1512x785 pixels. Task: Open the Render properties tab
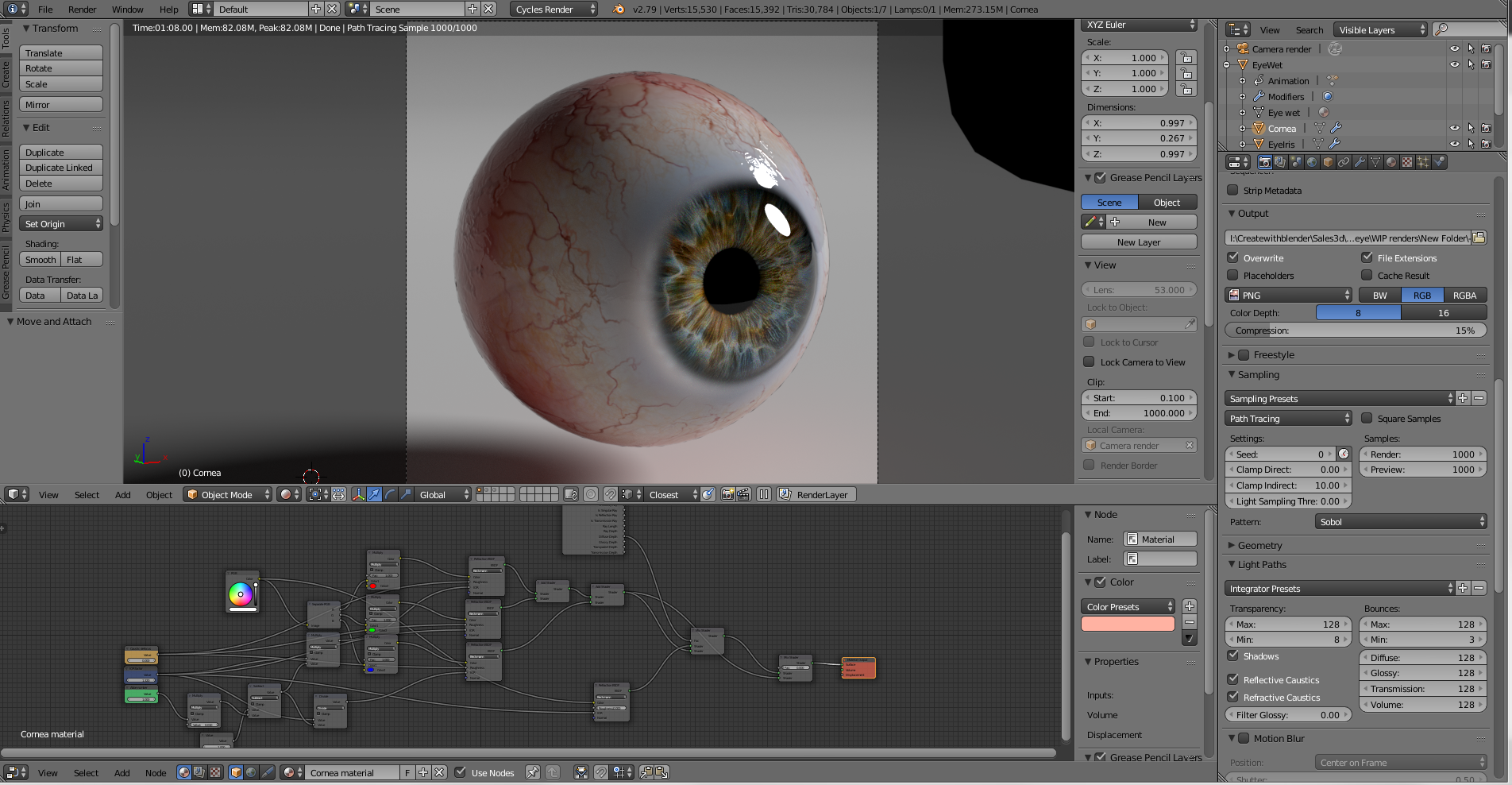pos(1265,162)
